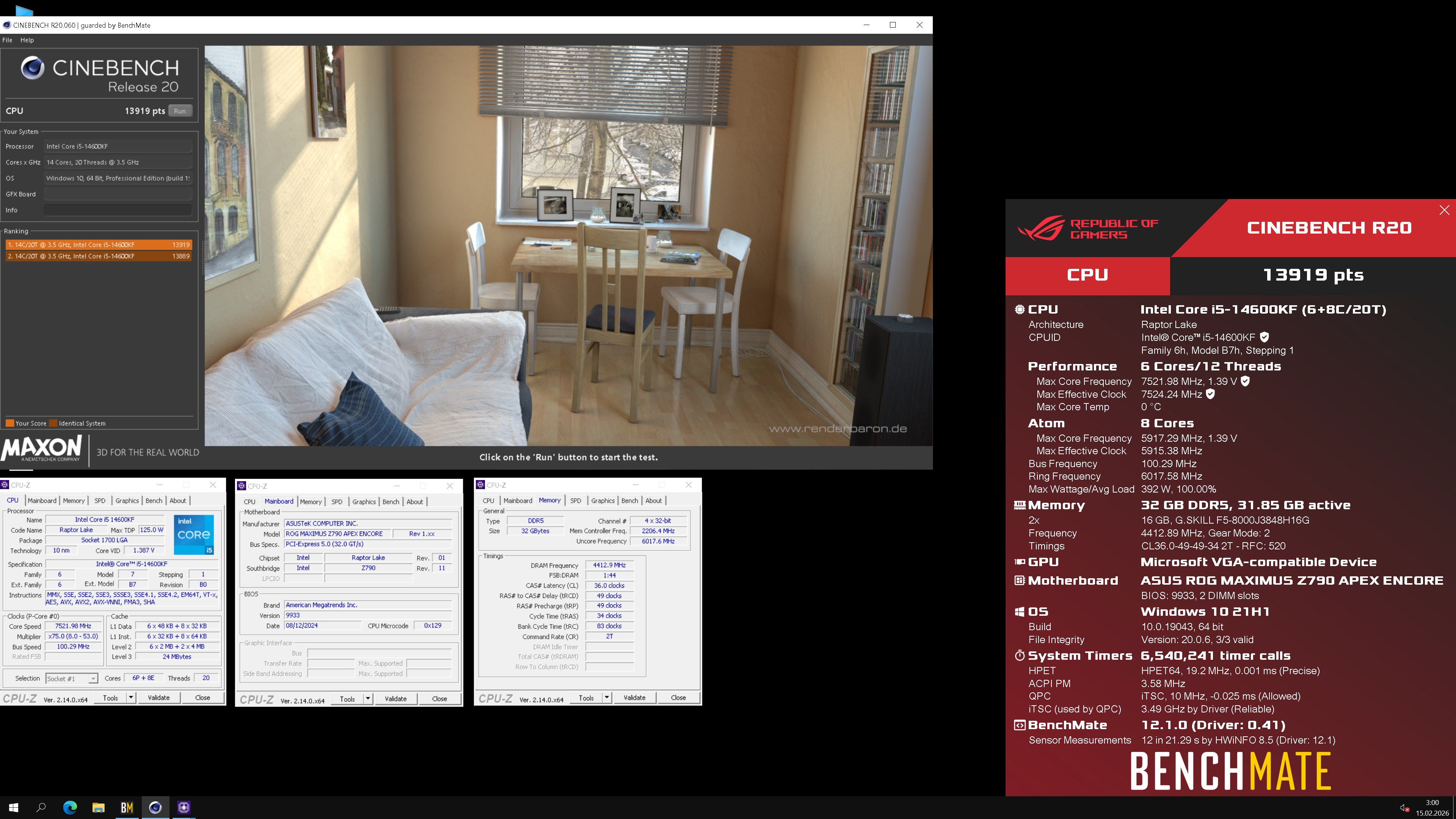Click BIOS Version value 9933 in CPU-Z
This screenshot has width=1456, height=819.
[x=368, y=615]
